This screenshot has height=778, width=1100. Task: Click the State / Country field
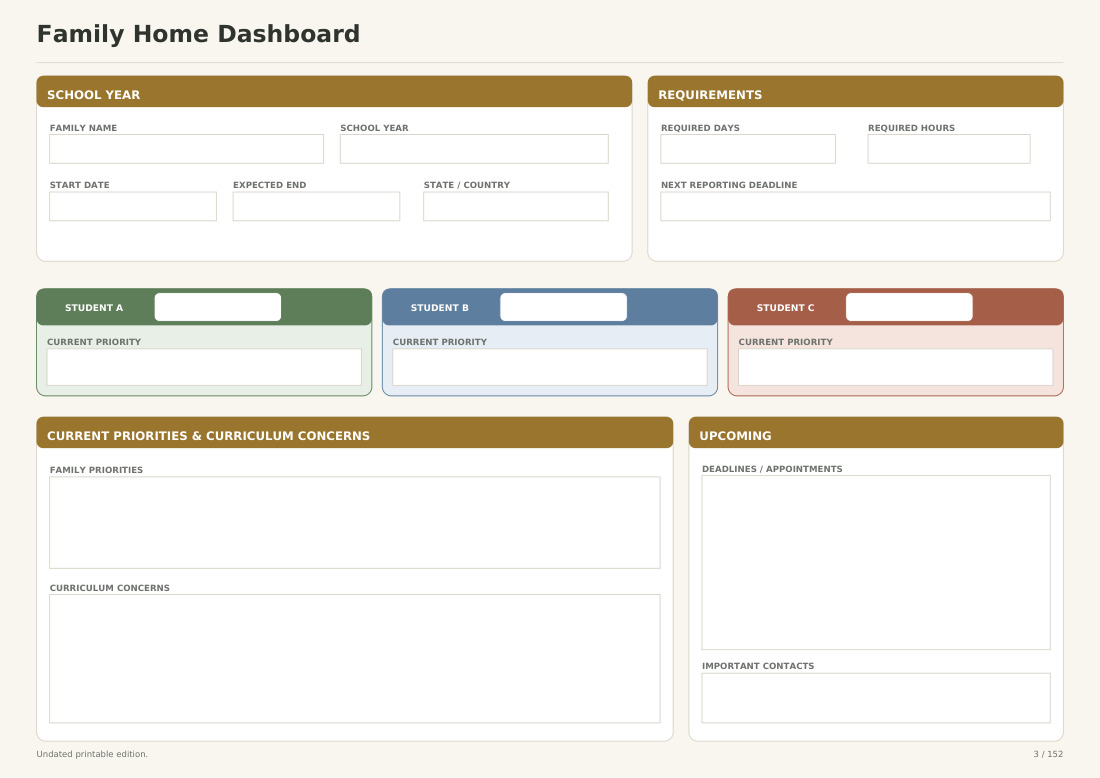click(x=516, y=206)
